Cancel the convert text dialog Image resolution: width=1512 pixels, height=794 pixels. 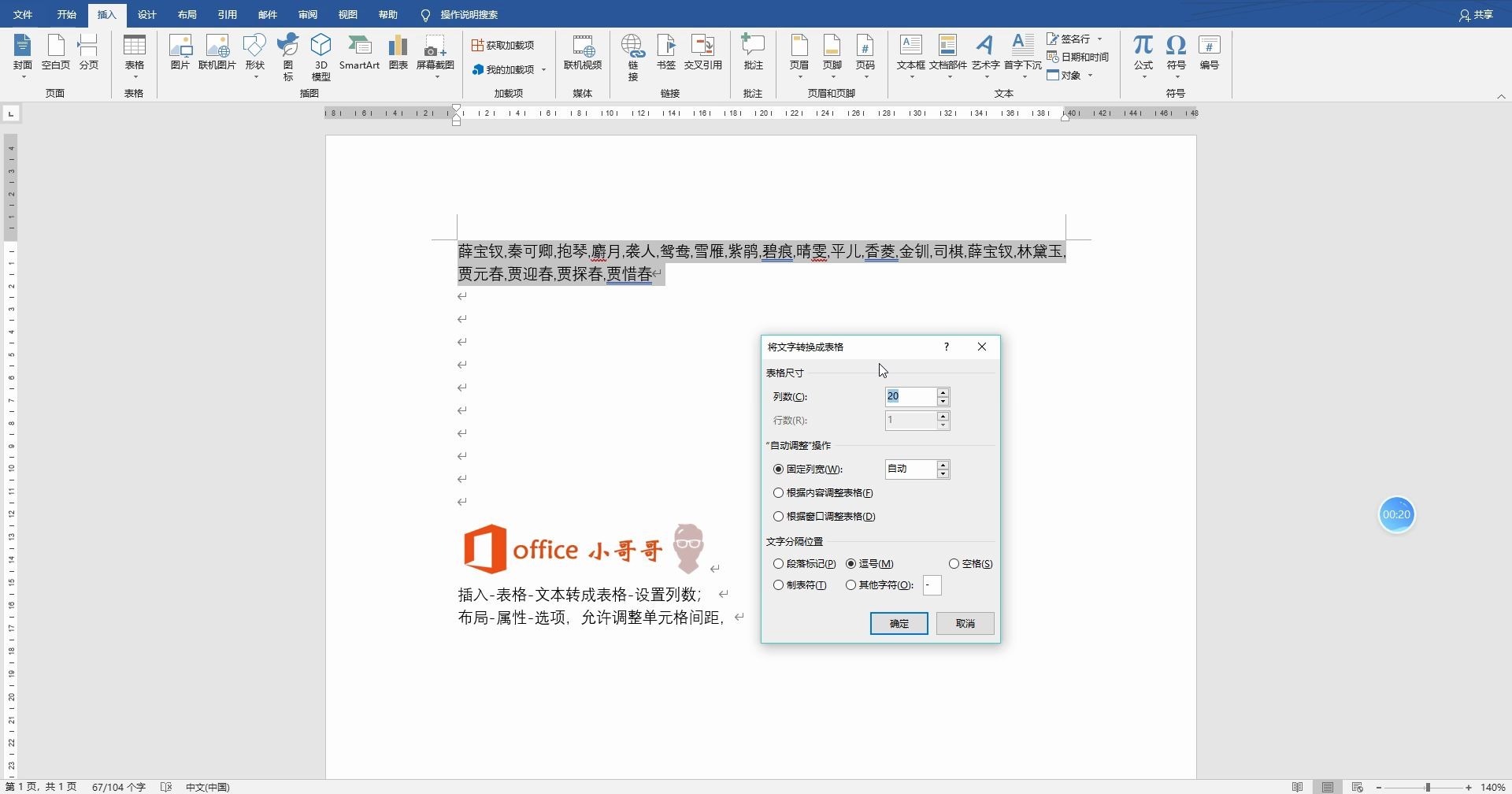[x=965, y=623]
